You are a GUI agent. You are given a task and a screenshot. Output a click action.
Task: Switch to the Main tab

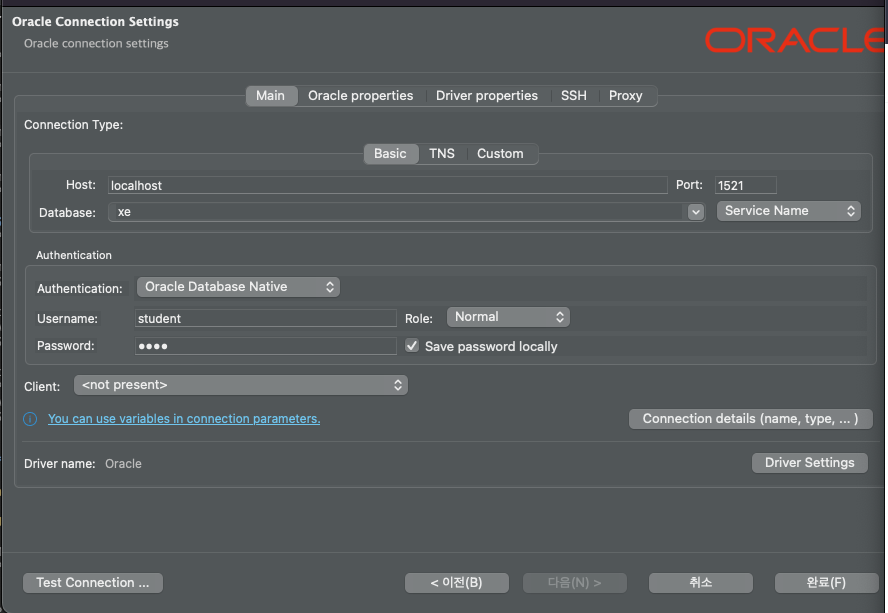(271, 95)
